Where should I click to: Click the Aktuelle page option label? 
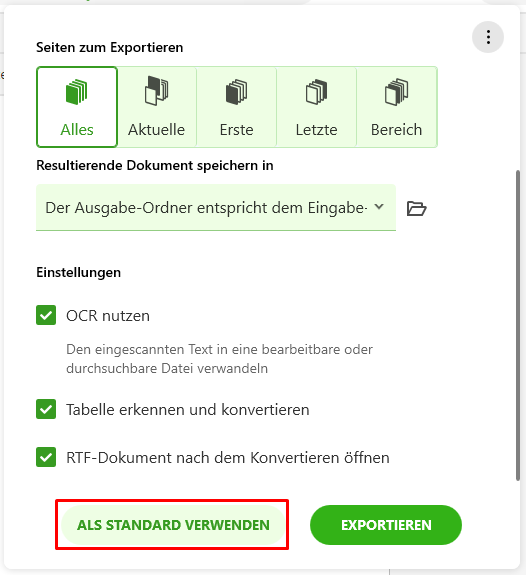click(x=157, y=130)
